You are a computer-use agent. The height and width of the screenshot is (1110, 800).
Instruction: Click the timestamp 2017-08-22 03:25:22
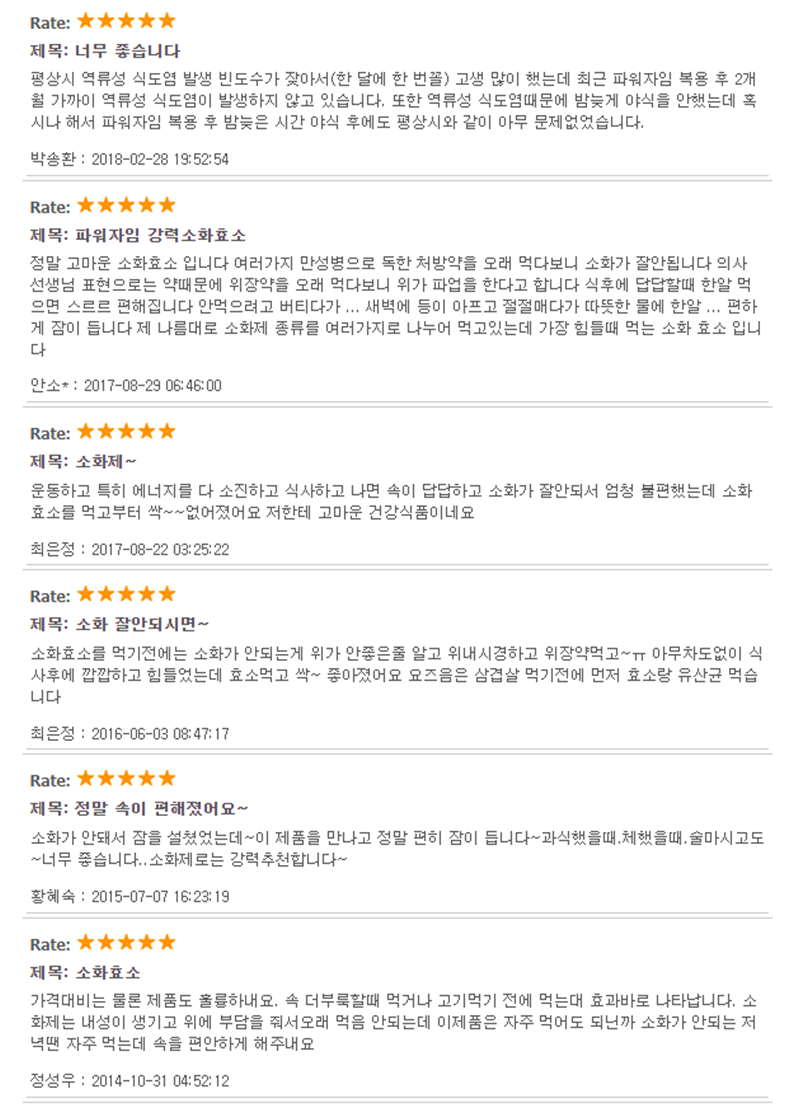pyautogui.click(x=160, y=548)
